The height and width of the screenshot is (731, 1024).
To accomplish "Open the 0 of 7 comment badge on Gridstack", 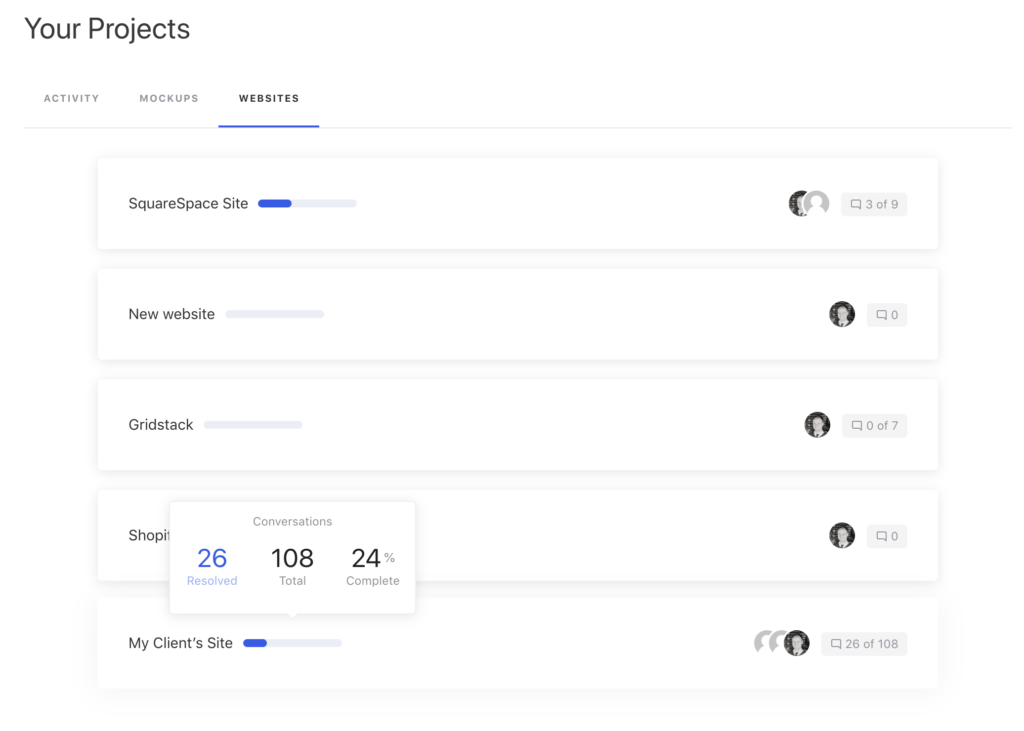I will coord(873,424).
